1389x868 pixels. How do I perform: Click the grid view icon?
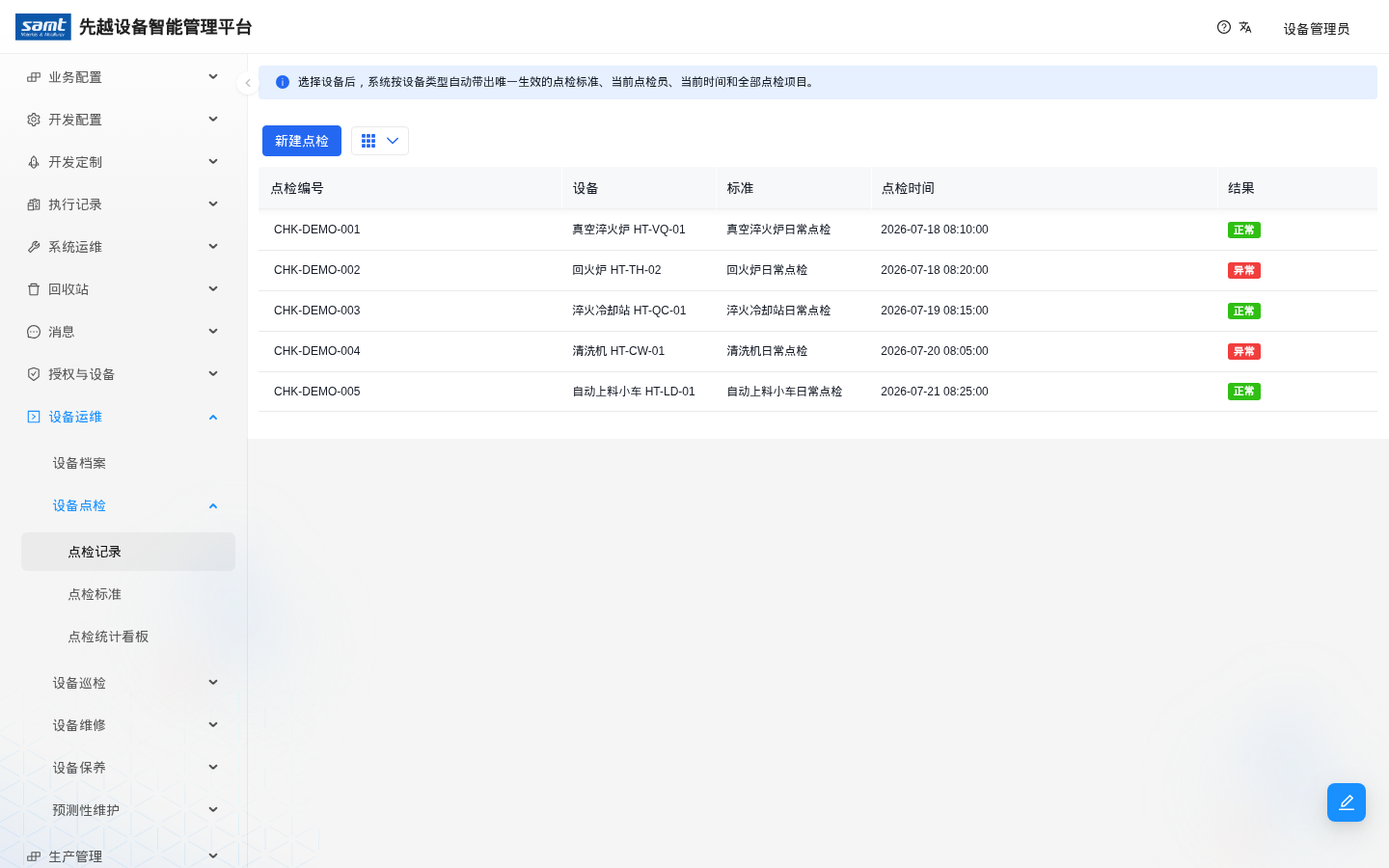click(x=368, y=141)
